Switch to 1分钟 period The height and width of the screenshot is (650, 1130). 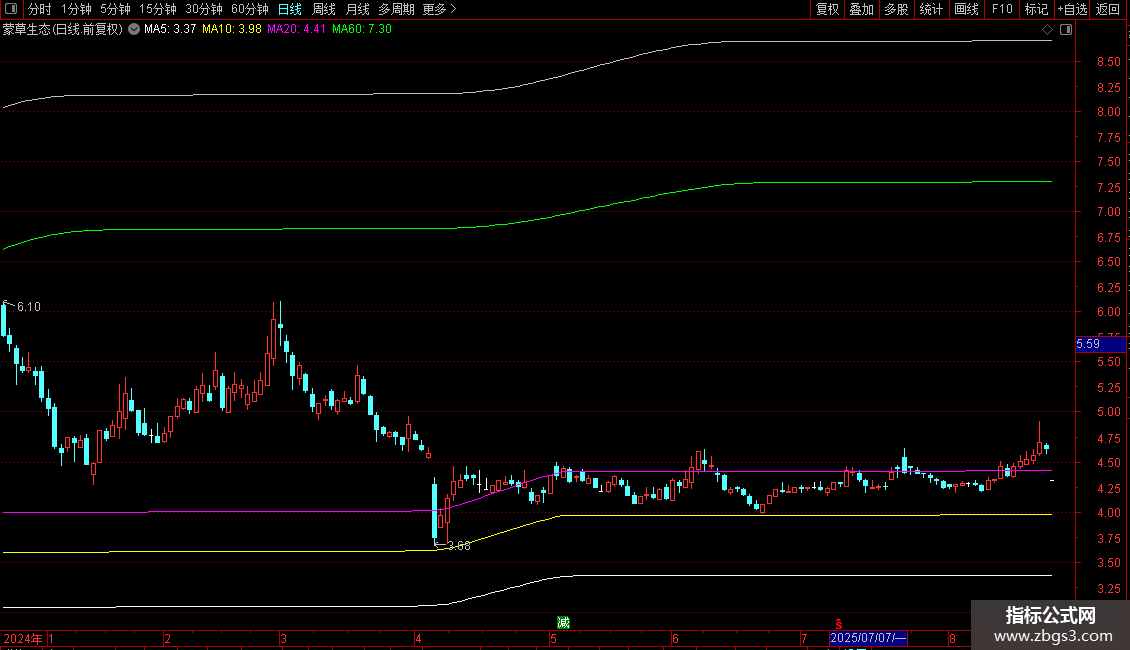[76, 9]
